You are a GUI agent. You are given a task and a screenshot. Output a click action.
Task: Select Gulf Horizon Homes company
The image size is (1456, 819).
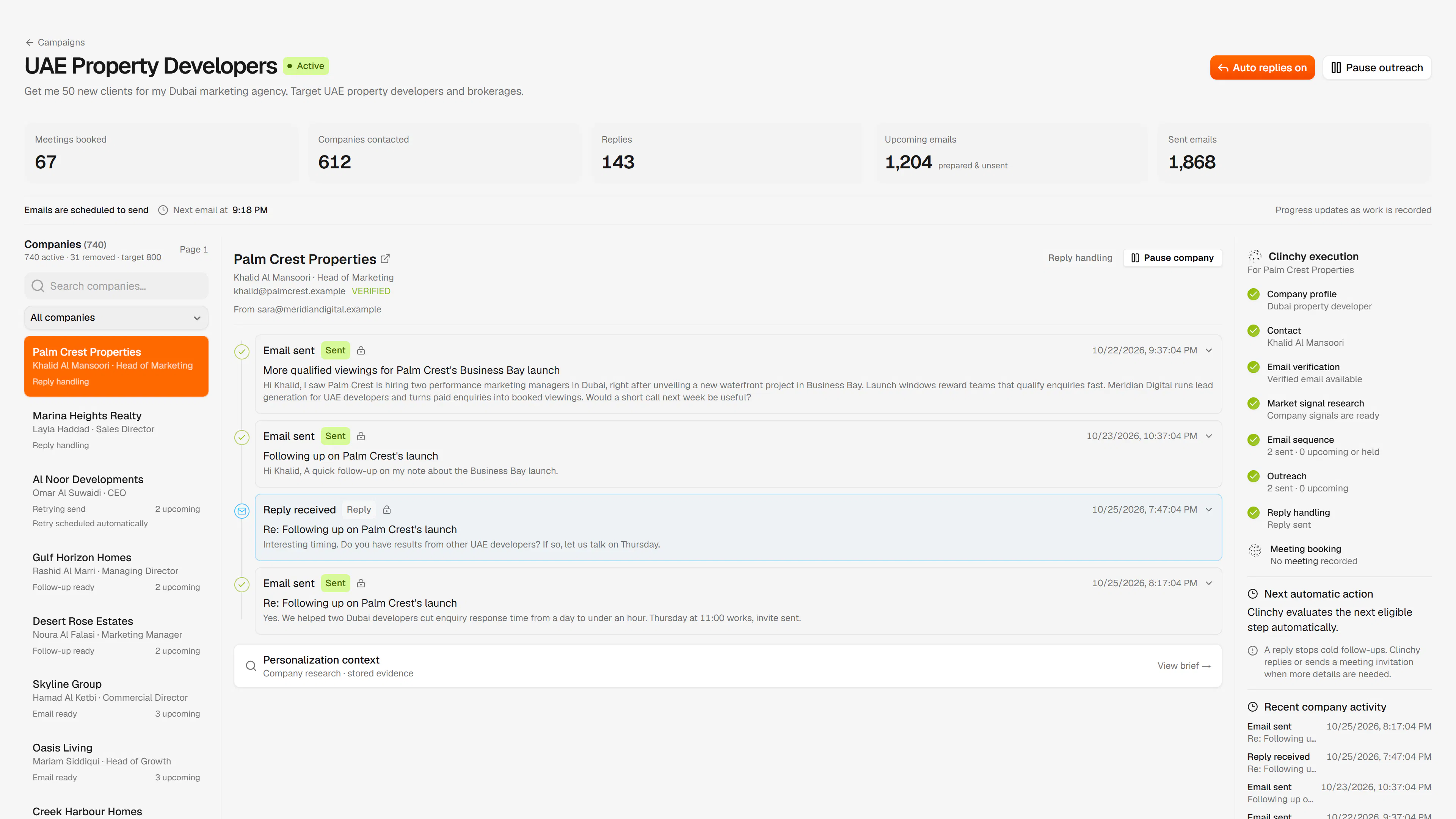point(116,572)
